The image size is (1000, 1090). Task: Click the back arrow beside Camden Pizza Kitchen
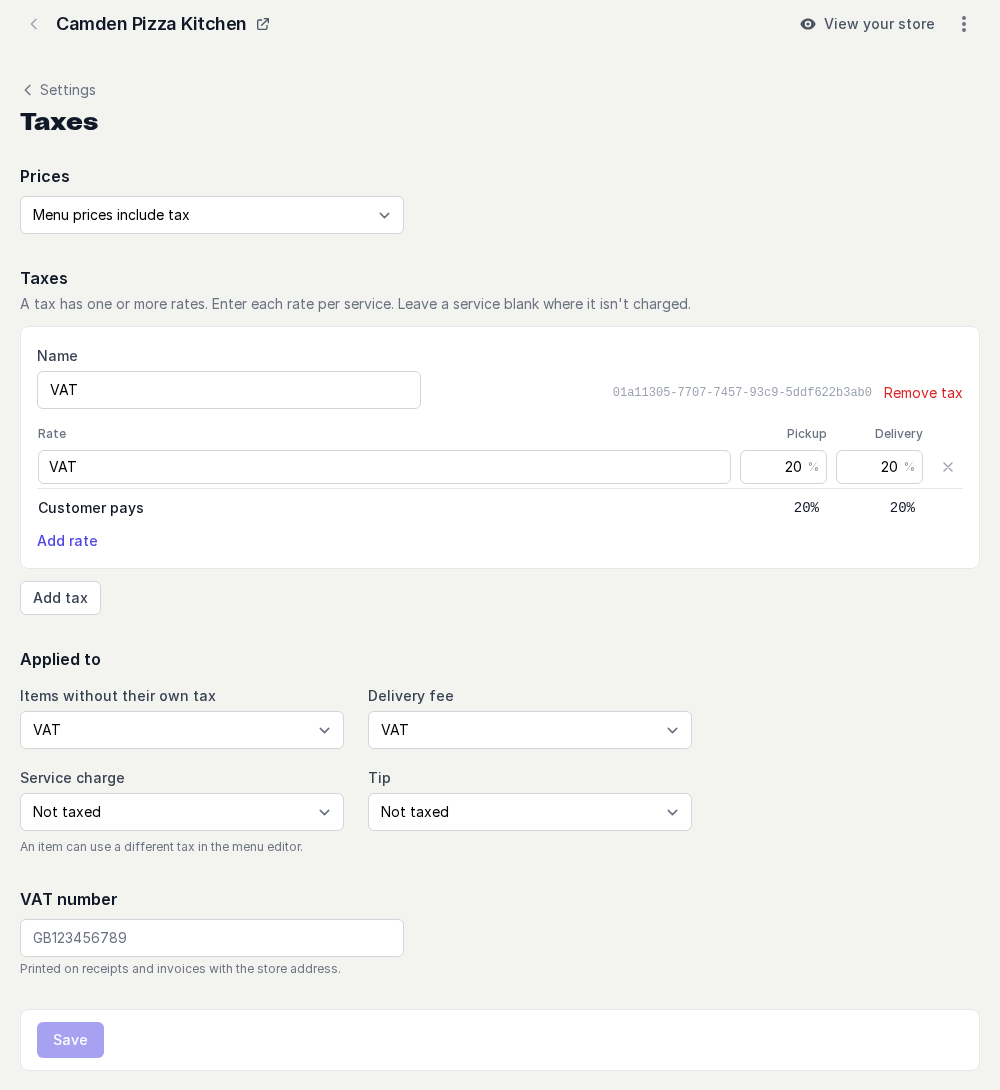[x=33, y=24]
